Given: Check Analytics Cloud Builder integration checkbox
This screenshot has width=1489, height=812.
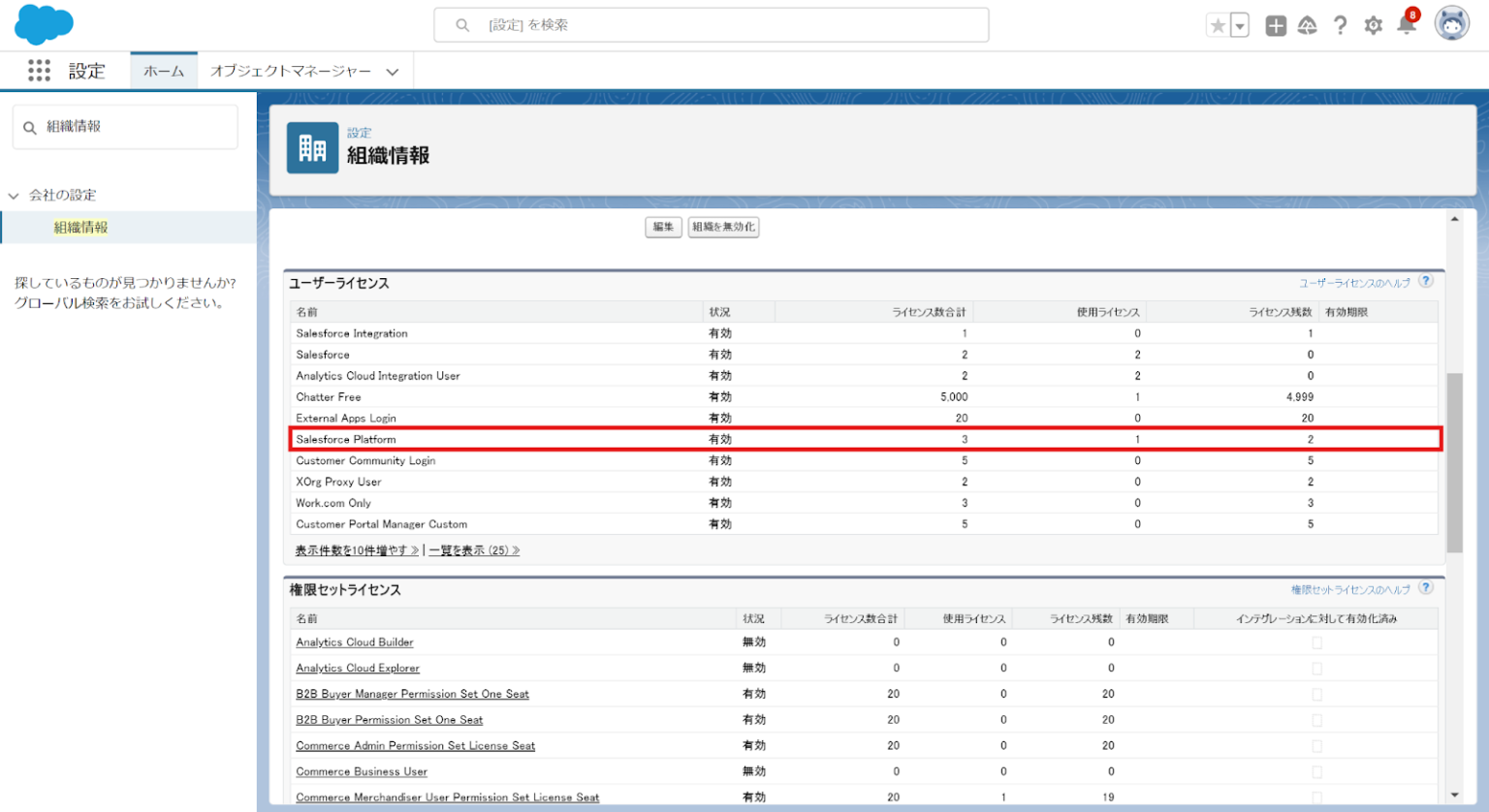Looking at the screenshot, I should tap(1316, 641).
